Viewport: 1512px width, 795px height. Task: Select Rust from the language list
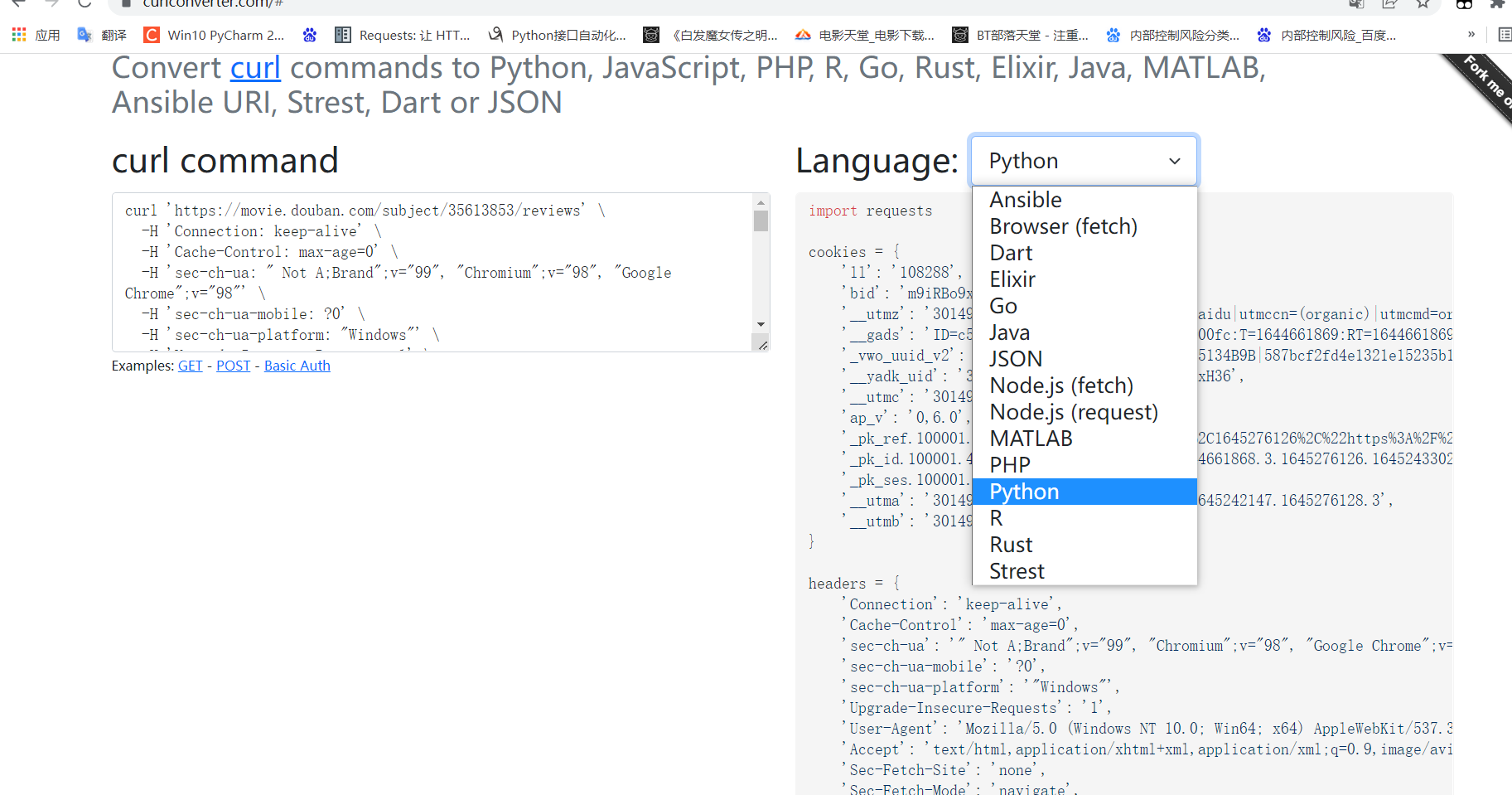coord(1011,544)
